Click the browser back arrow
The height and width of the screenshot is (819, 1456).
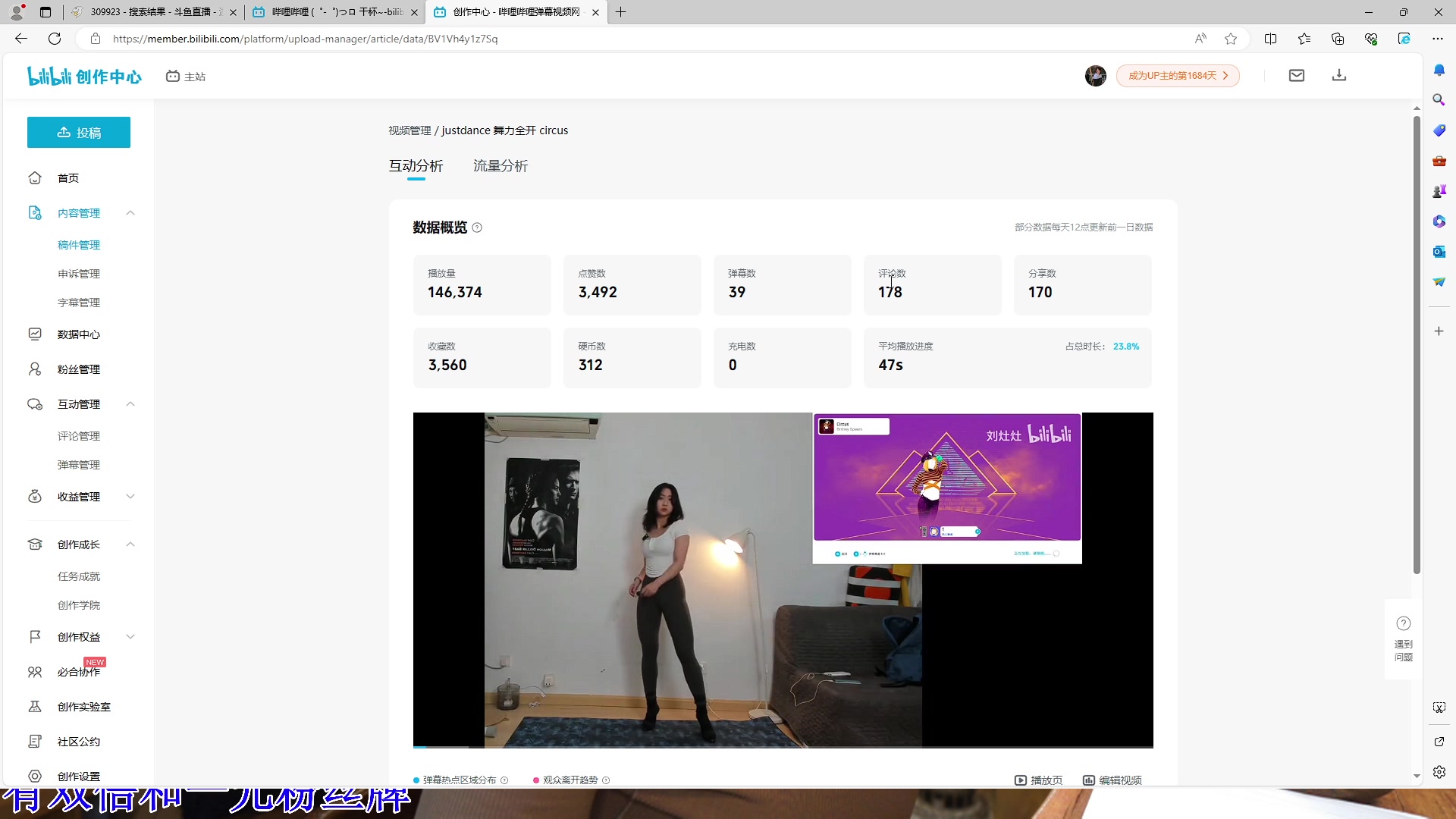coord(21,39)
